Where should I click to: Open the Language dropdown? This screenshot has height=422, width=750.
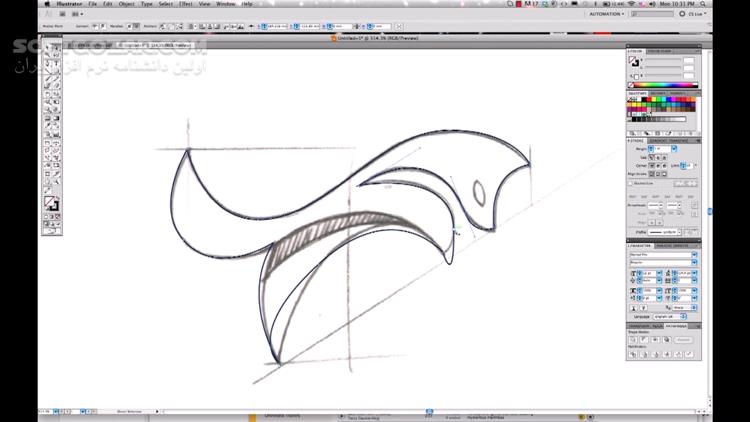pos(670,317)
